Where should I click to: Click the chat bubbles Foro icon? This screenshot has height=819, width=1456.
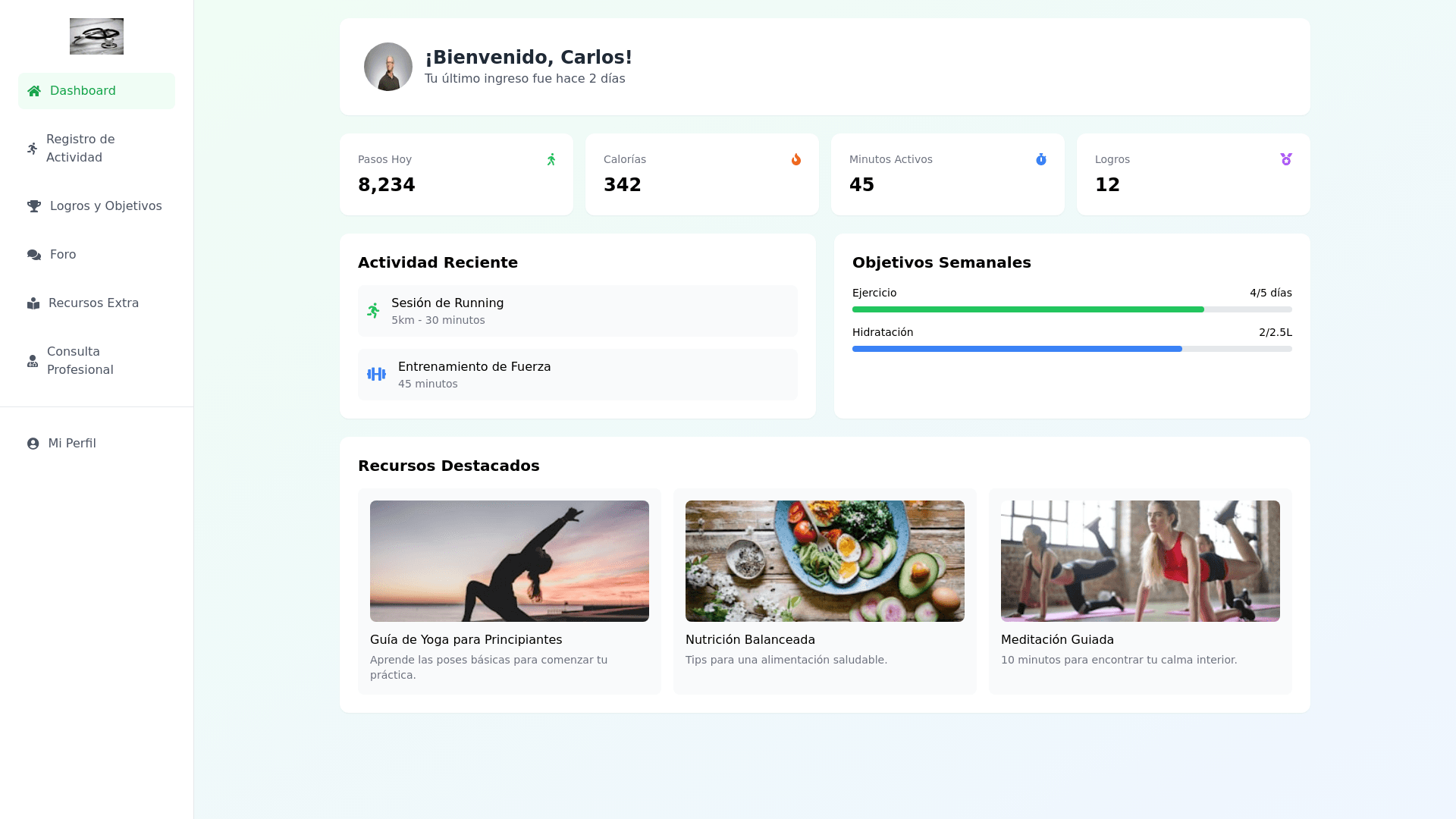coord(34,255)
